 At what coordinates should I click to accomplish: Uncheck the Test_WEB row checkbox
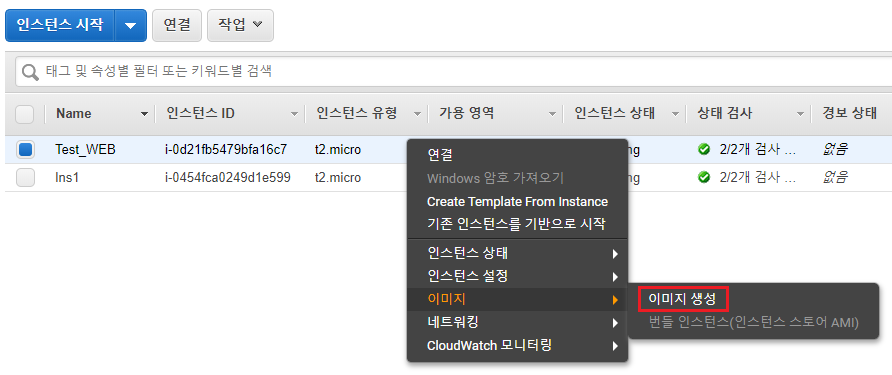(25, 150)
